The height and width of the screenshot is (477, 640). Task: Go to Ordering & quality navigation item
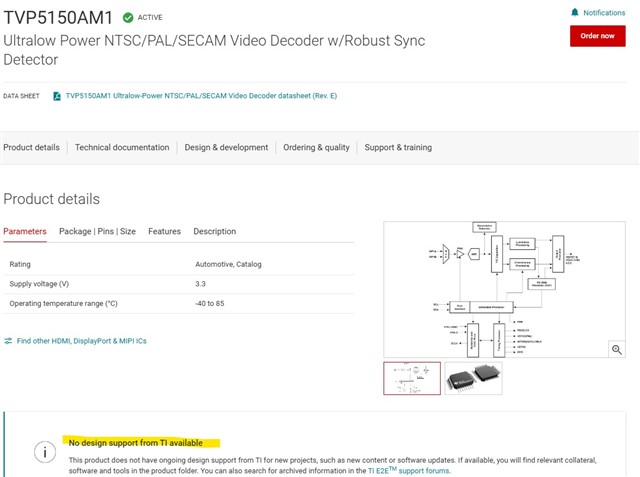click(x=316, y=147)
